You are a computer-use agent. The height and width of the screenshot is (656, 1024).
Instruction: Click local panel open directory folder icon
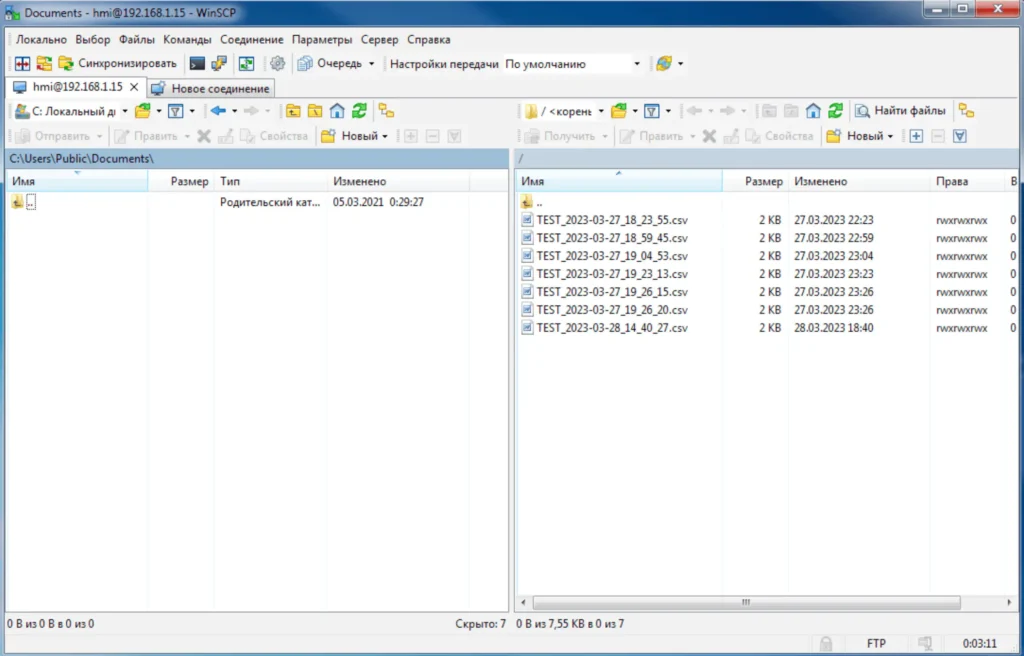pyautogui.click(x=142, y=111)
